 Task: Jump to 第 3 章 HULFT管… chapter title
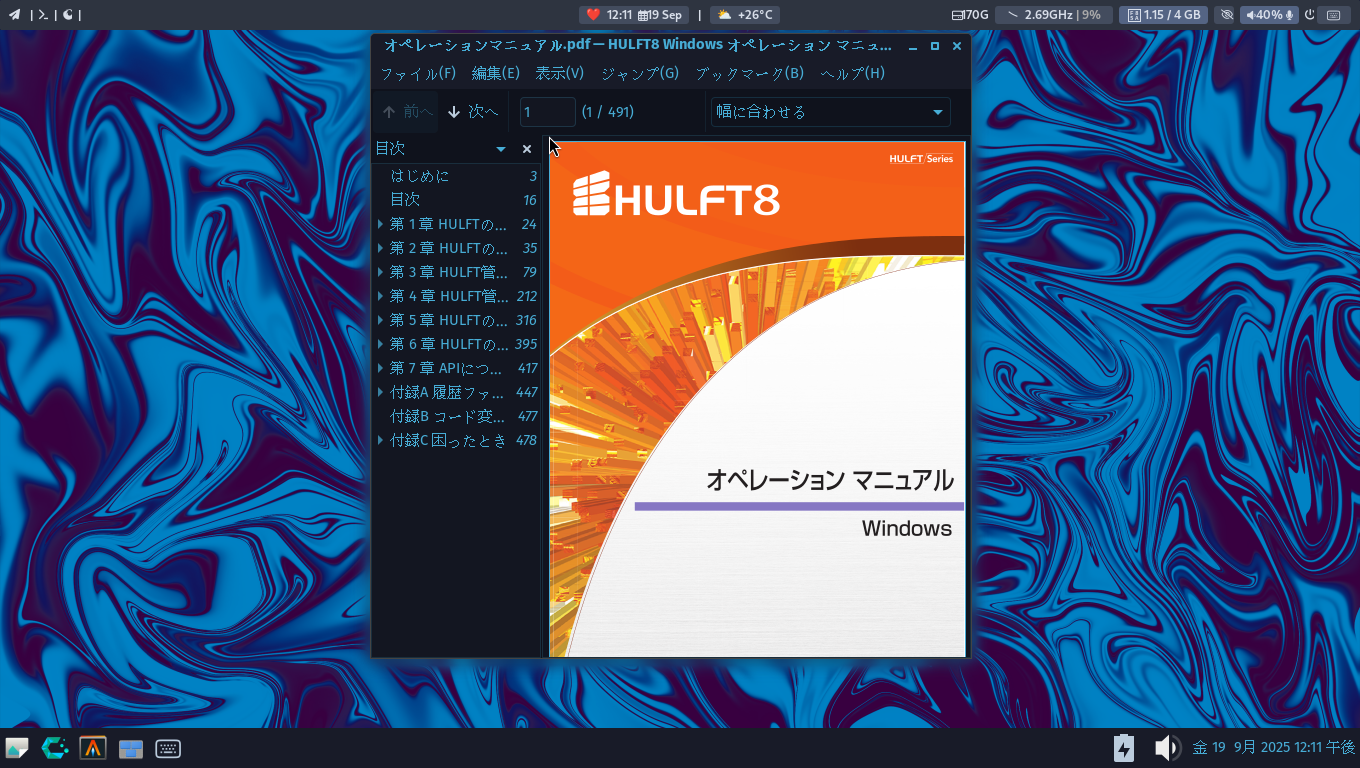[x=448, y=272]
